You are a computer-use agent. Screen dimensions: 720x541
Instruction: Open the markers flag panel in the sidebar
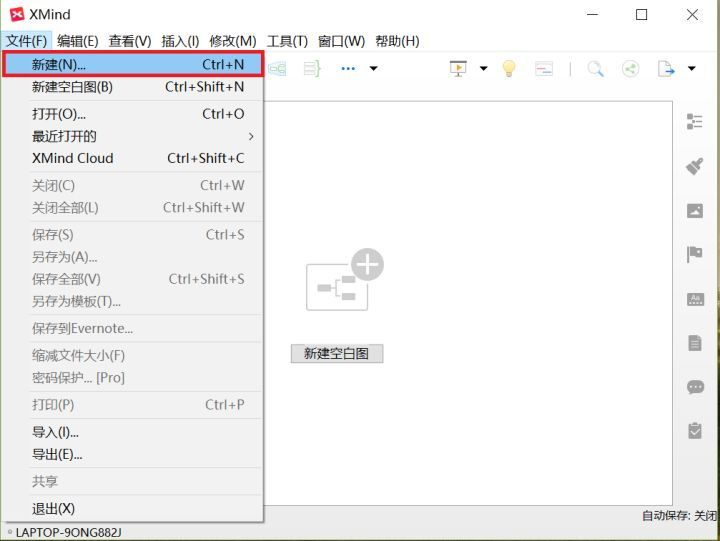coord(695,254)
